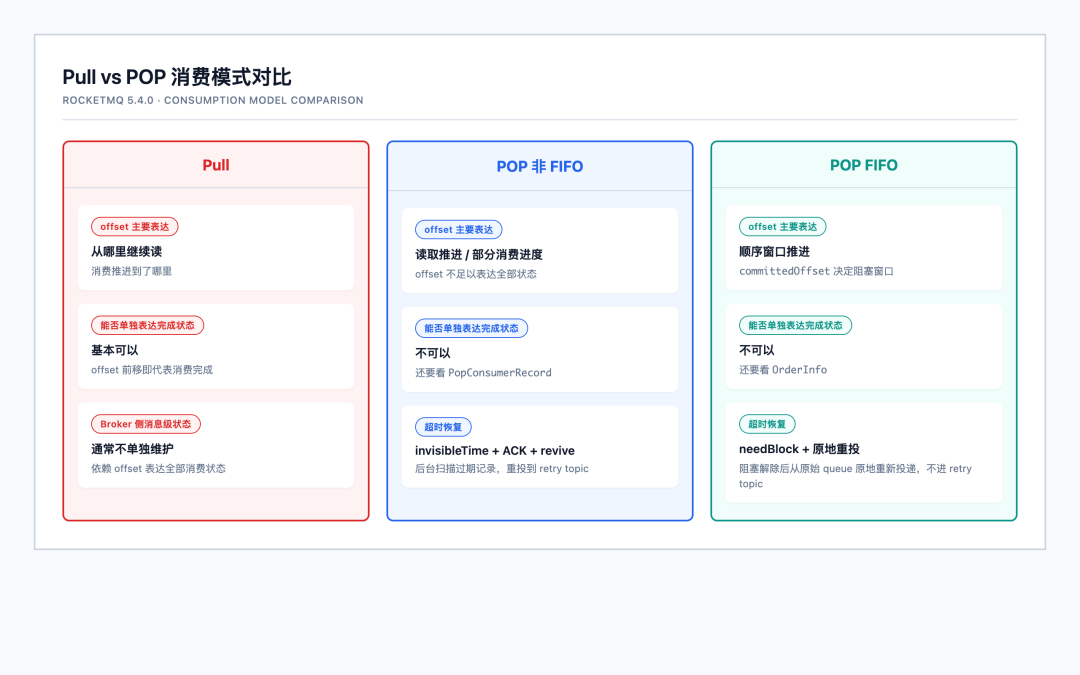Click the needBlock + 原地重投 heading
This screenshot has height=675, width=1080.
click(799, 449)
